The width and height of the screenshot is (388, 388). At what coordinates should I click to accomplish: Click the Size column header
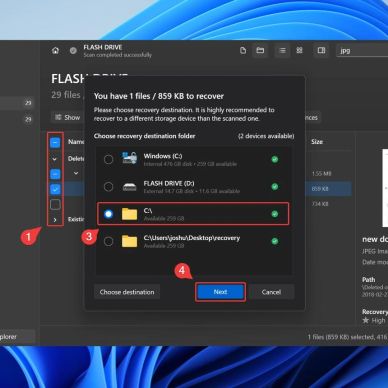317,142
